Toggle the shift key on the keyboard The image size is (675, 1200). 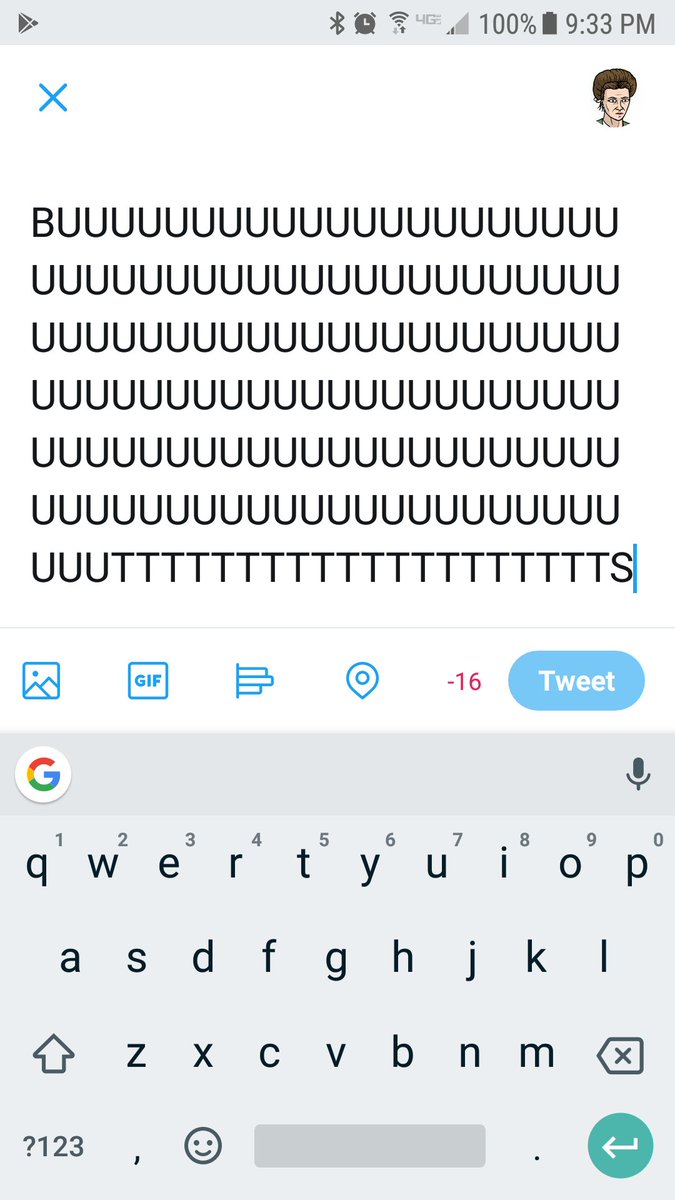pos(54,1053)
